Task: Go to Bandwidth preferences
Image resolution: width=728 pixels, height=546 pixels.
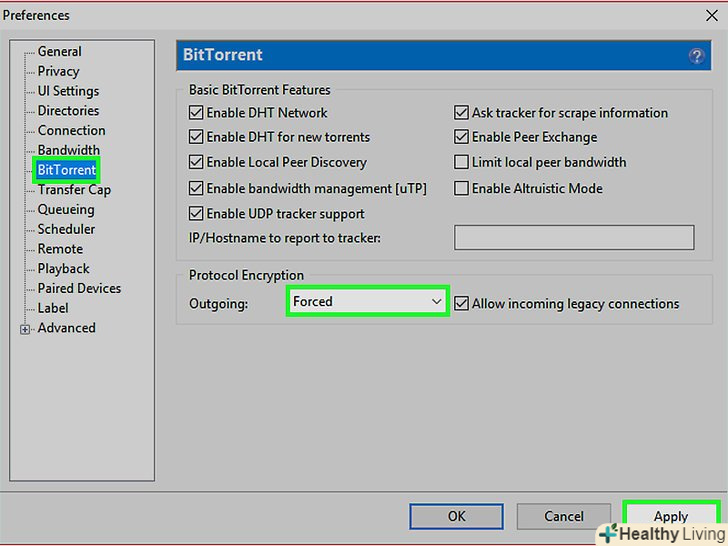Action: (69, 150)
